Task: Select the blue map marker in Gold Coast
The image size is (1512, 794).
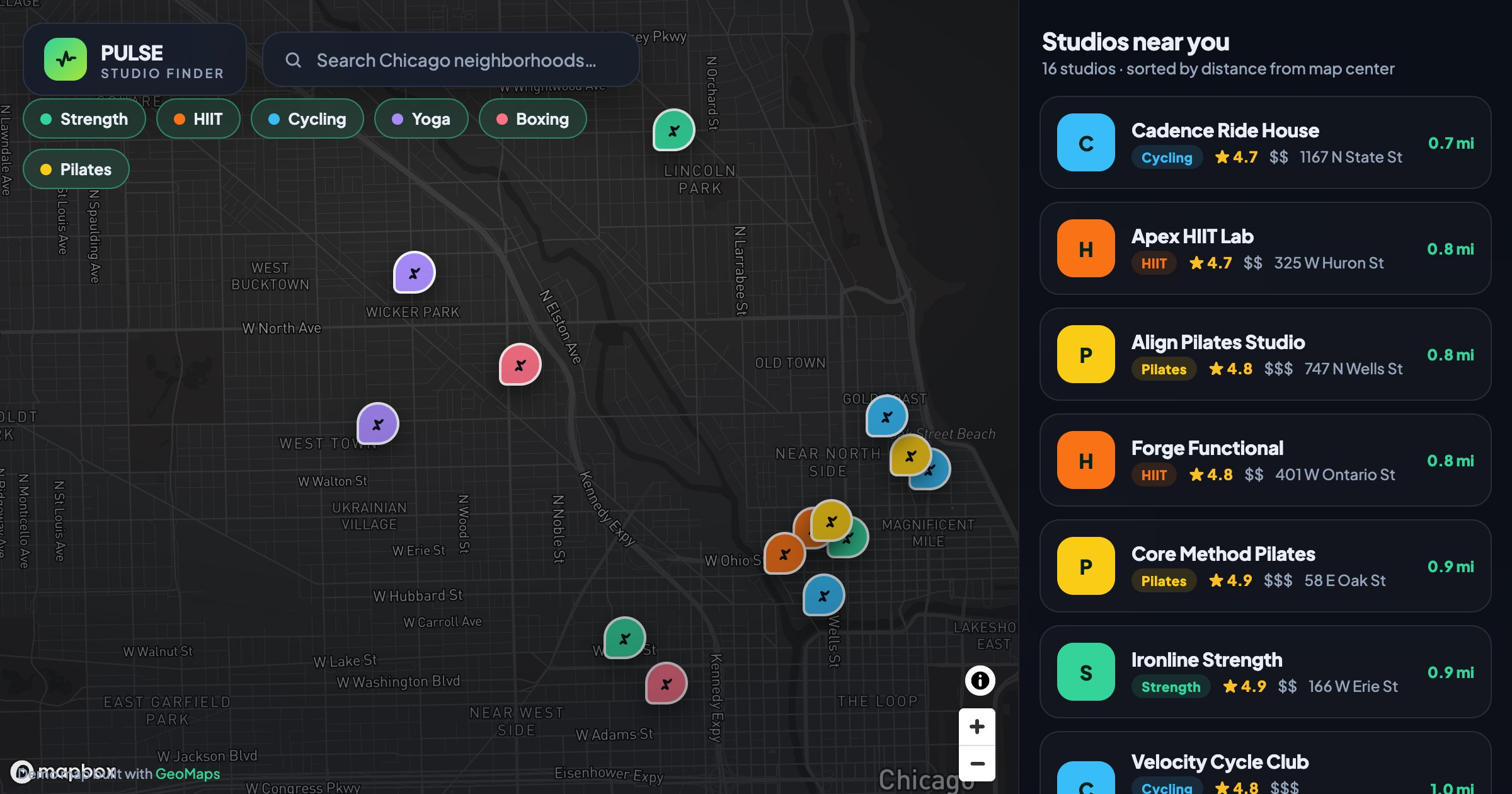Action: click(x=886, y=416)
